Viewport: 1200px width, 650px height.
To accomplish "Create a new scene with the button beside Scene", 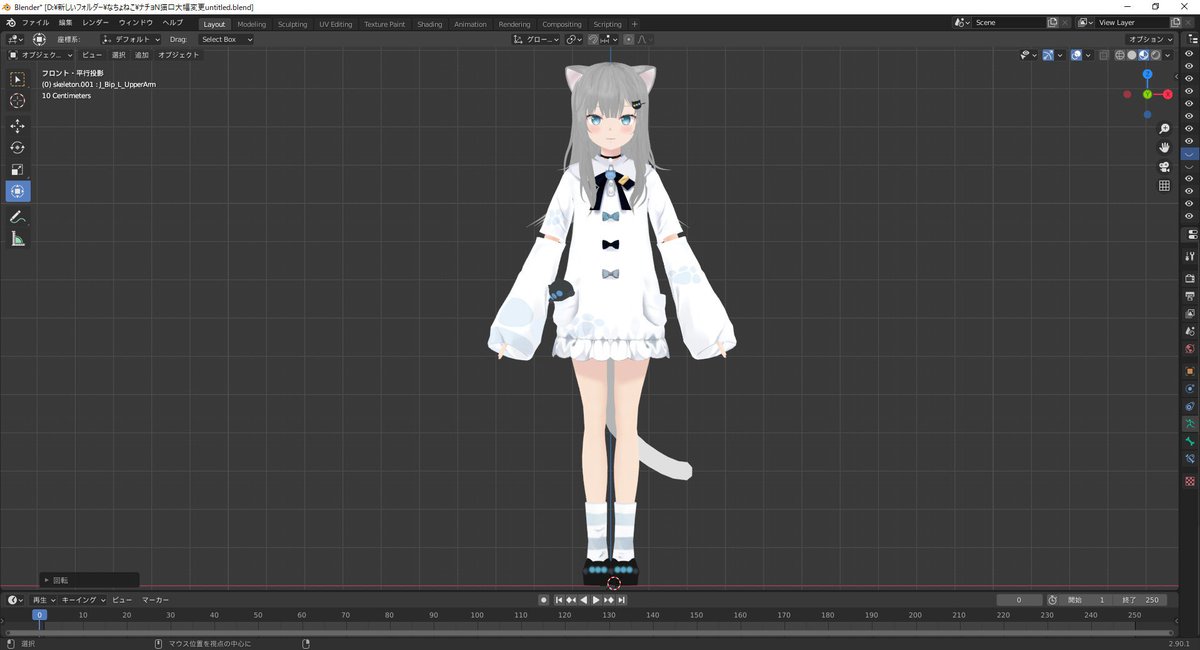I will [1053, 22].
